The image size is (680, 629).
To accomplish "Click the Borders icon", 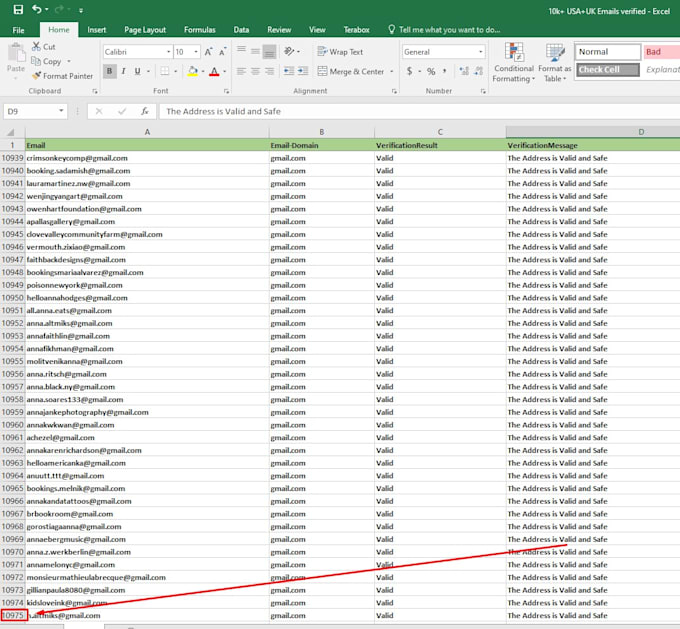I will [165, 71].
